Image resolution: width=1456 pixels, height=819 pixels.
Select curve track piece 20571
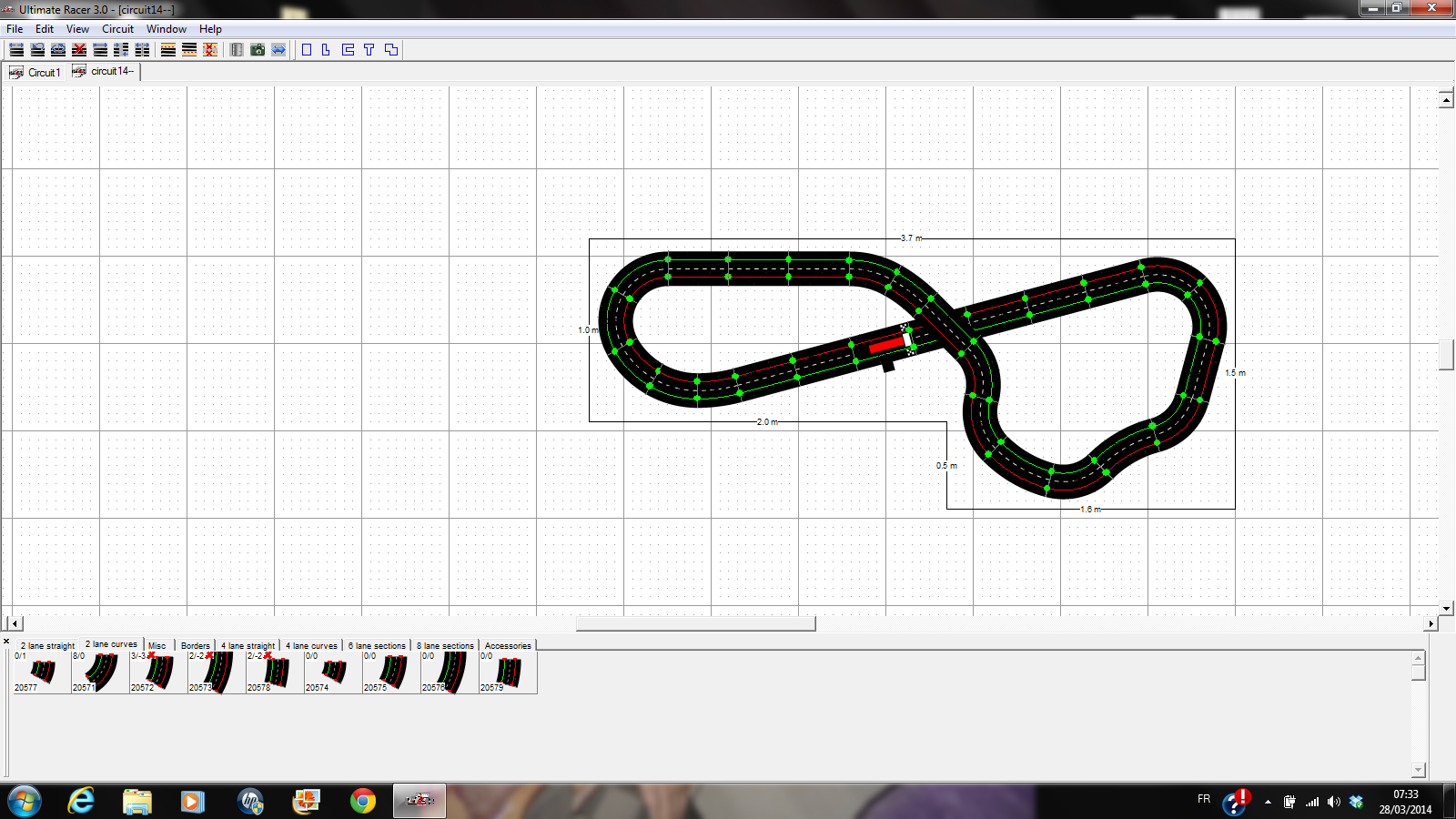click(100, 672)
